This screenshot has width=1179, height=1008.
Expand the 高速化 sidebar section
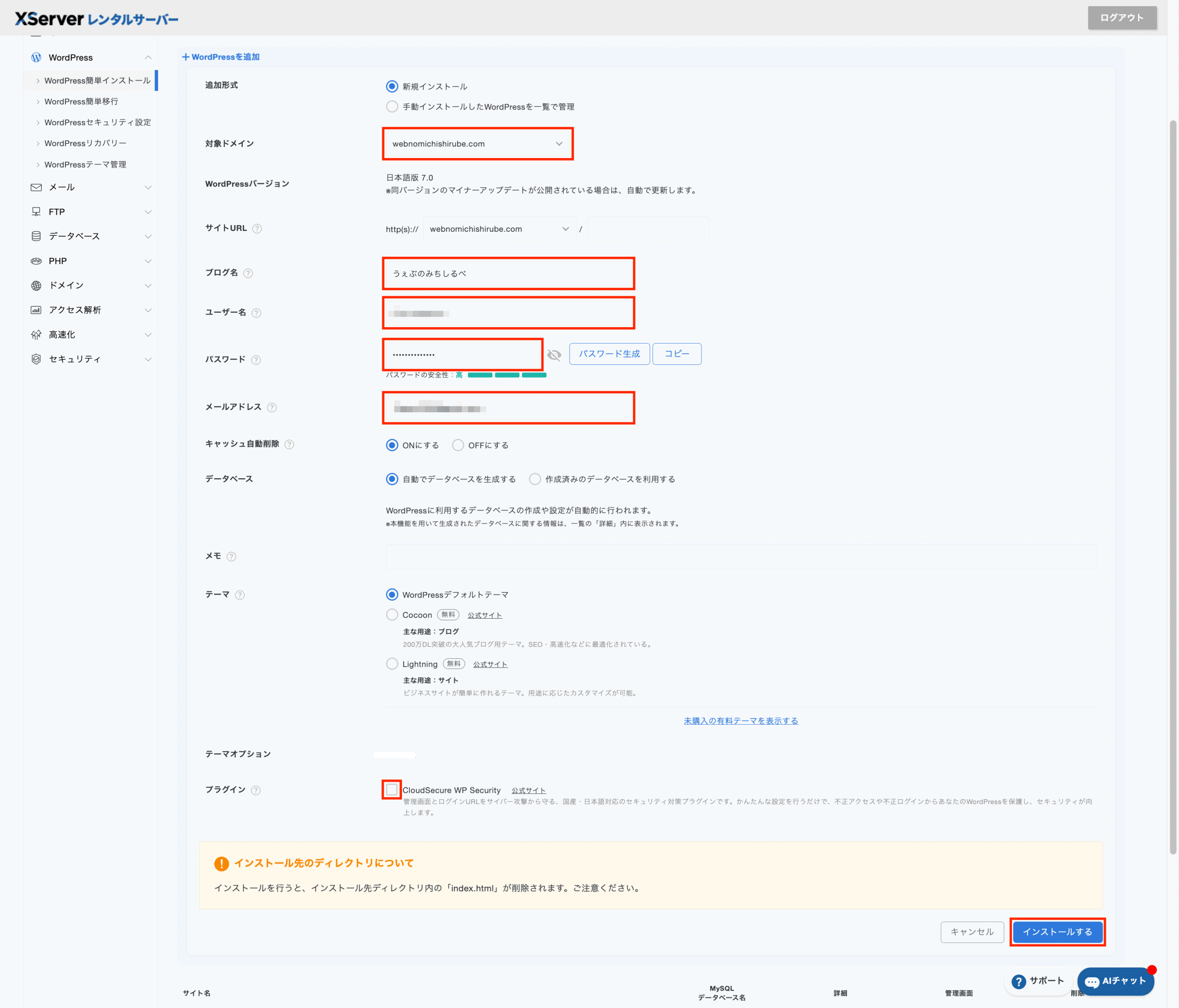click(148, 334)
